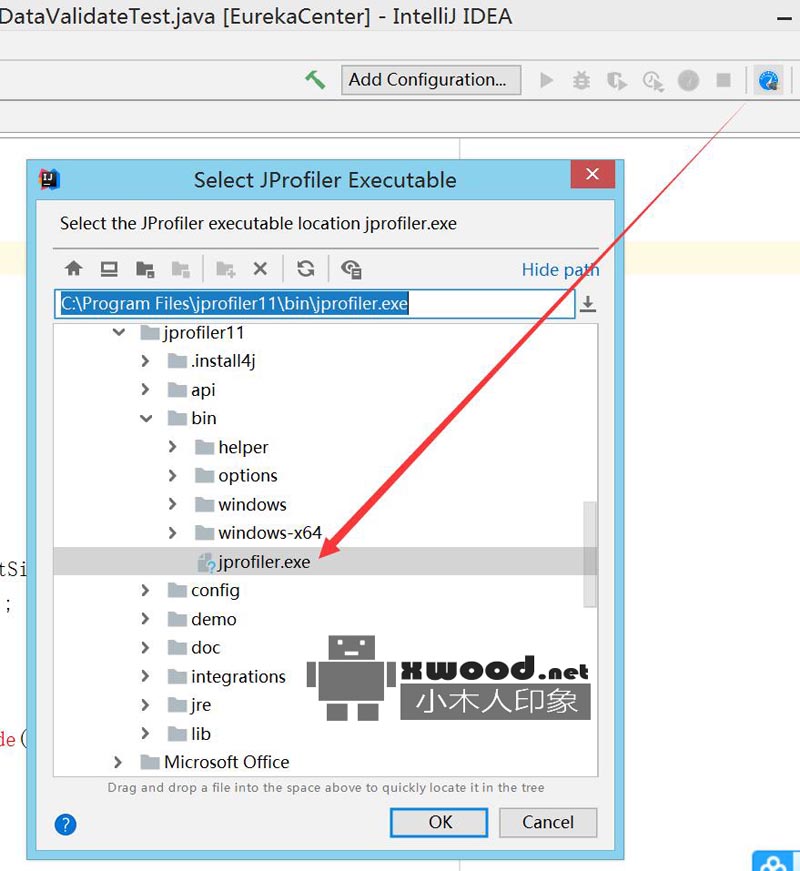The height and width of the screenshot is (871, 800).
Task: Expand the lib folder
Action: click(x=146, y=733)
